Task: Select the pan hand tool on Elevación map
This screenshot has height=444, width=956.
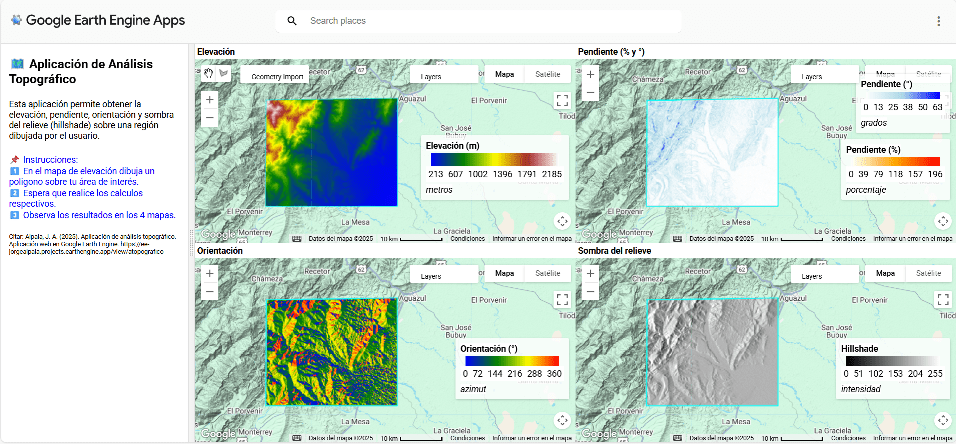Action: [x=209, y=74]
